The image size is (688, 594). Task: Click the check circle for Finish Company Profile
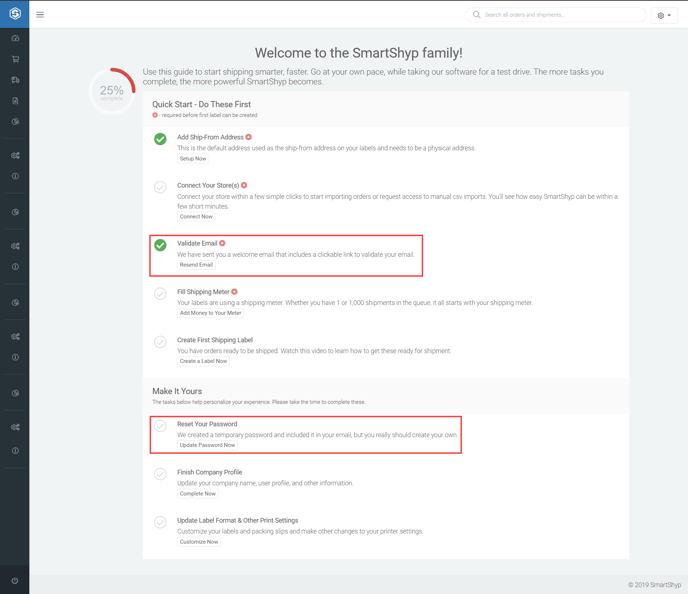point(160,474)
